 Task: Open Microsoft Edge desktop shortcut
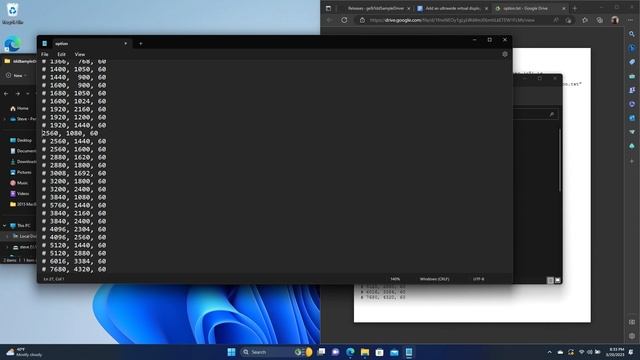pos(12,44)
